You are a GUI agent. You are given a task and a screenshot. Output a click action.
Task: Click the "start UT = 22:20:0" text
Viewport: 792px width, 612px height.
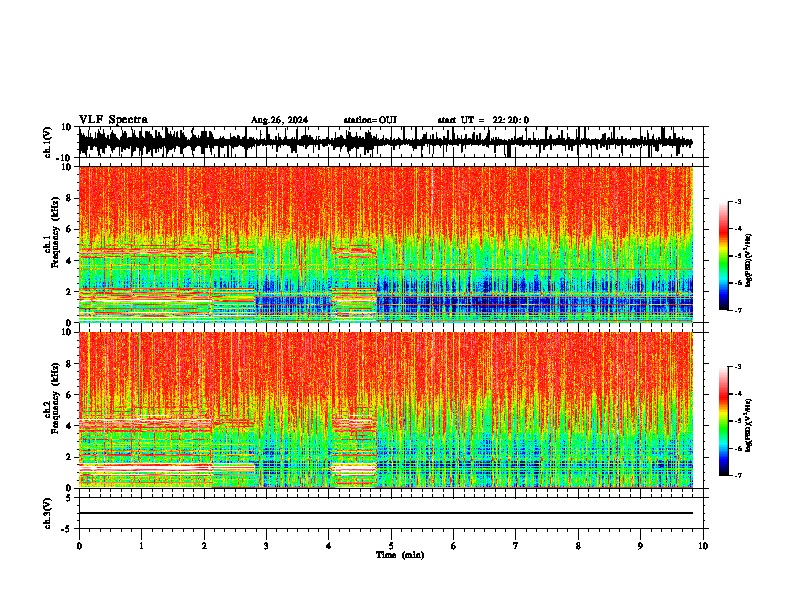(x=483, y=120)
